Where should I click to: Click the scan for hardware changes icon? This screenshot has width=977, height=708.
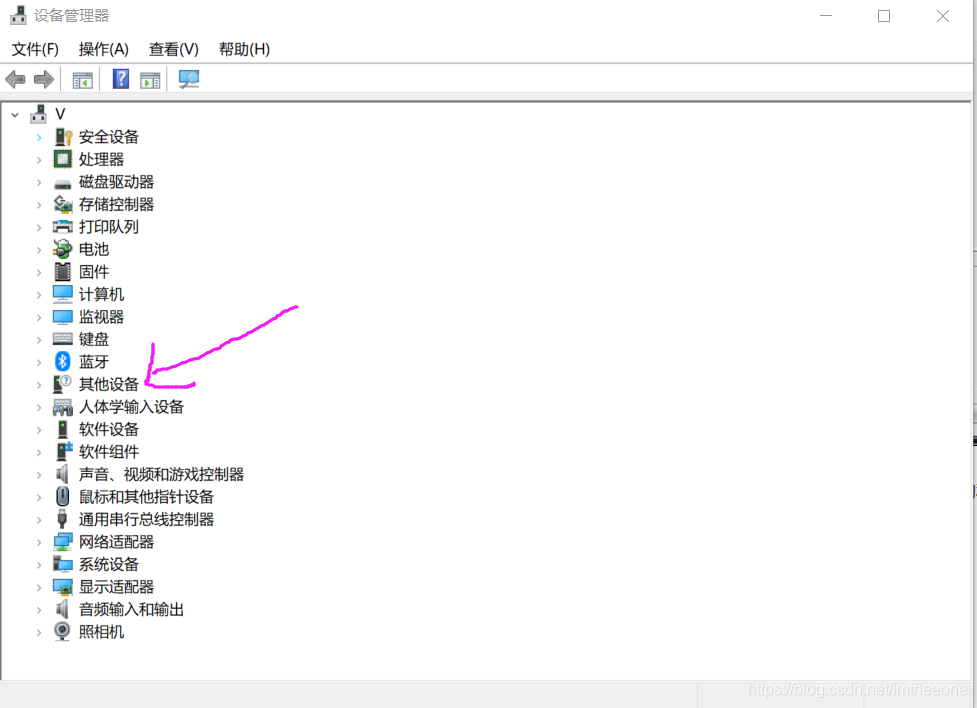pos(189,79)
